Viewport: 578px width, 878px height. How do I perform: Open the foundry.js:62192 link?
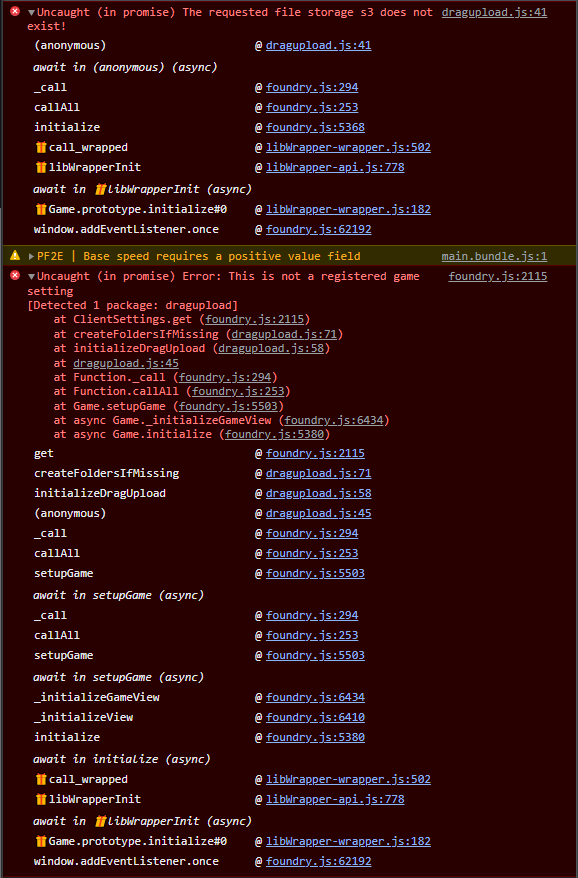[x=318, y=231]
